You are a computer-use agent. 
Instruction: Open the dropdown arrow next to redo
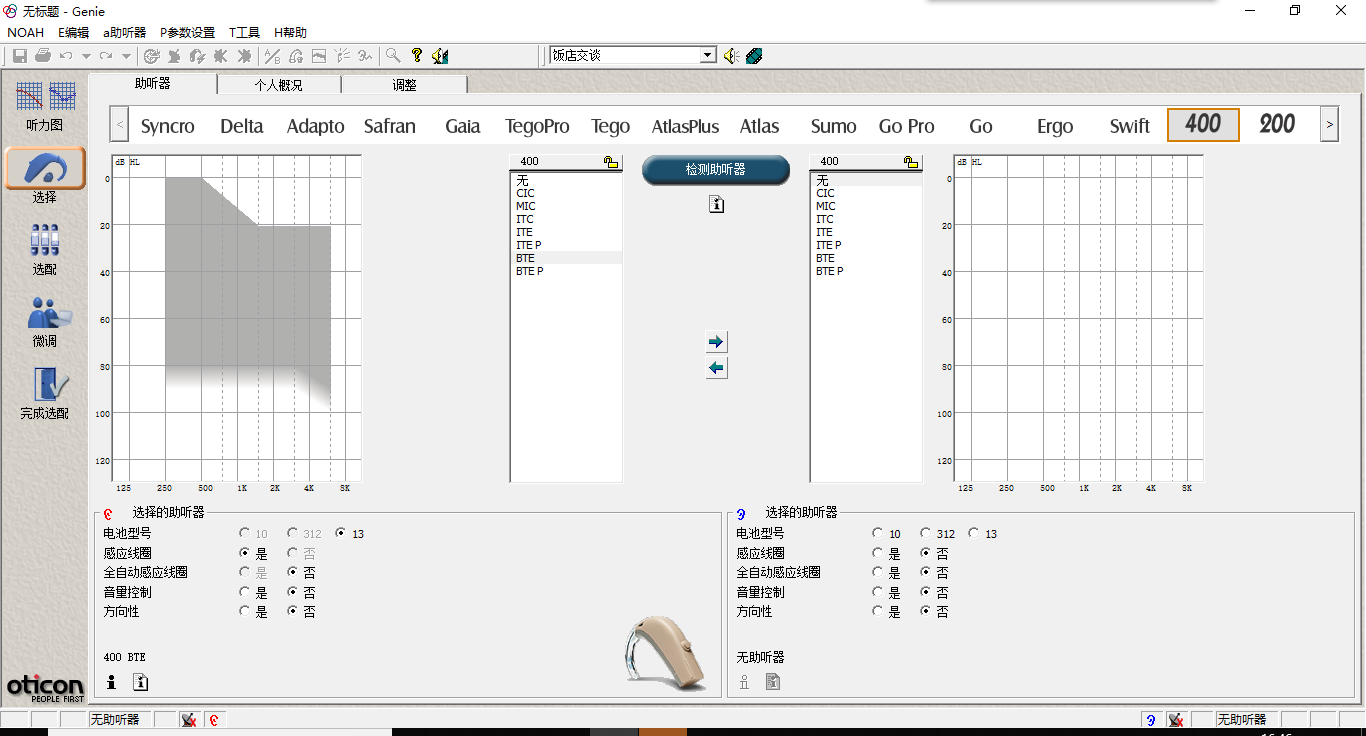coord(126,56)
